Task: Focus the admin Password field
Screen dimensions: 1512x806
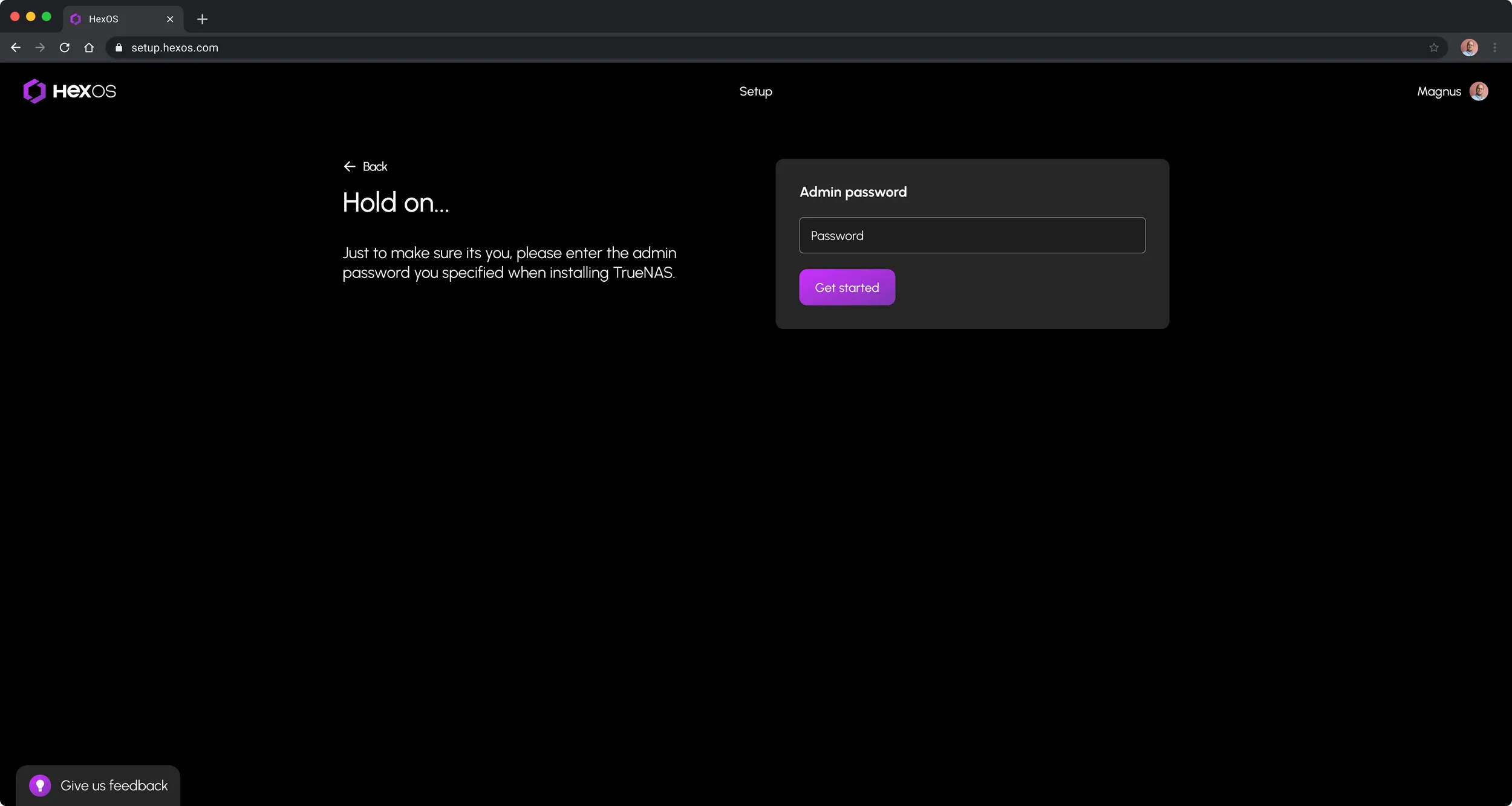Action: (x=972, y=235)
